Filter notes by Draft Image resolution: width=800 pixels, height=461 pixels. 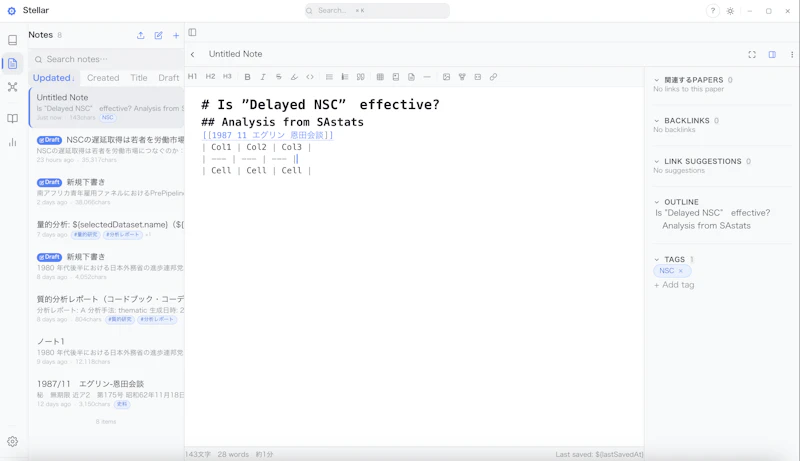(x=168, y=78)
